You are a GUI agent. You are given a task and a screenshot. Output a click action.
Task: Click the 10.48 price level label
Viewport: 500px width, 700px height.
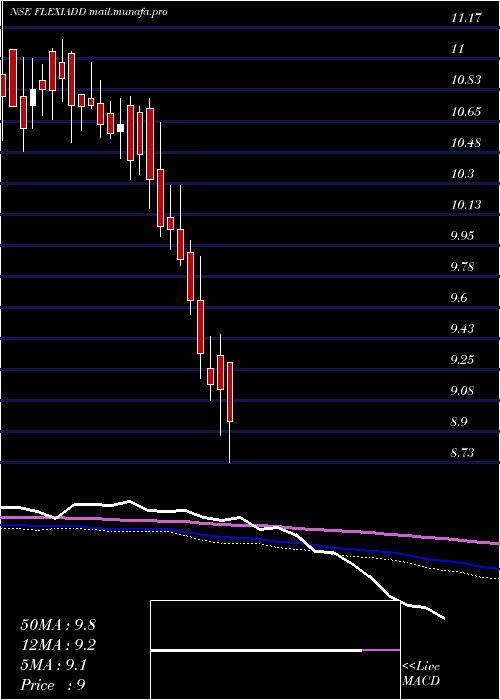click(x=466, y=143)
